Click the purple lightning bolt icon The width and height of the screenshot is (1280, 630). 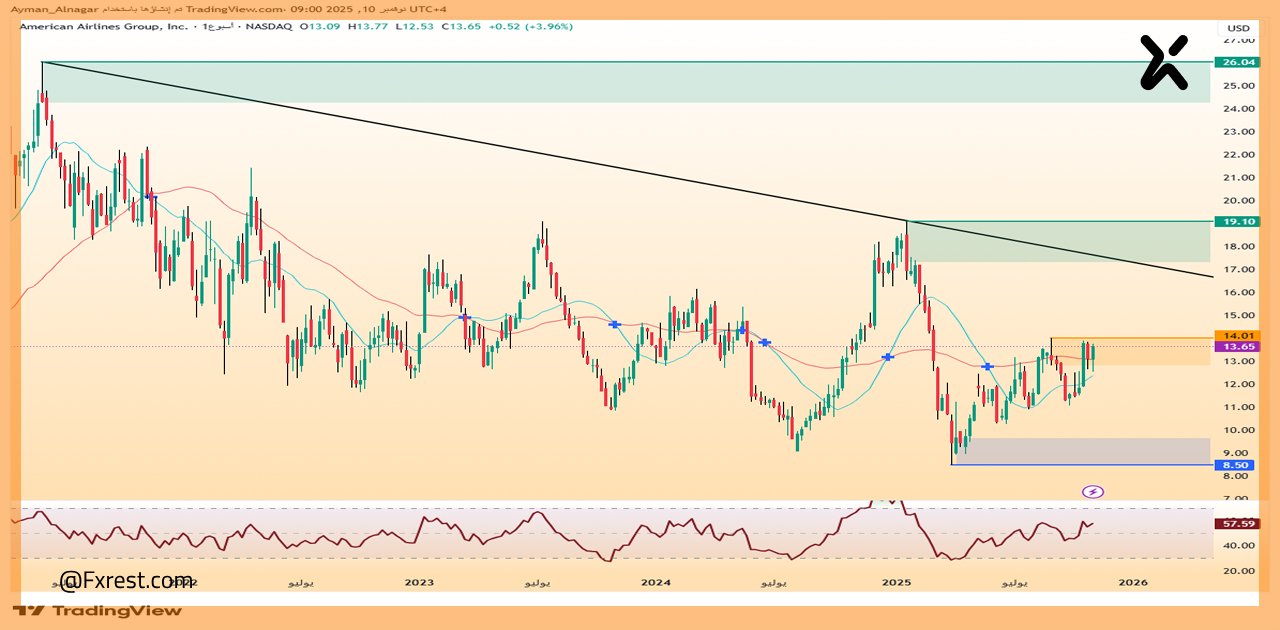click(x=1093, y=491)
